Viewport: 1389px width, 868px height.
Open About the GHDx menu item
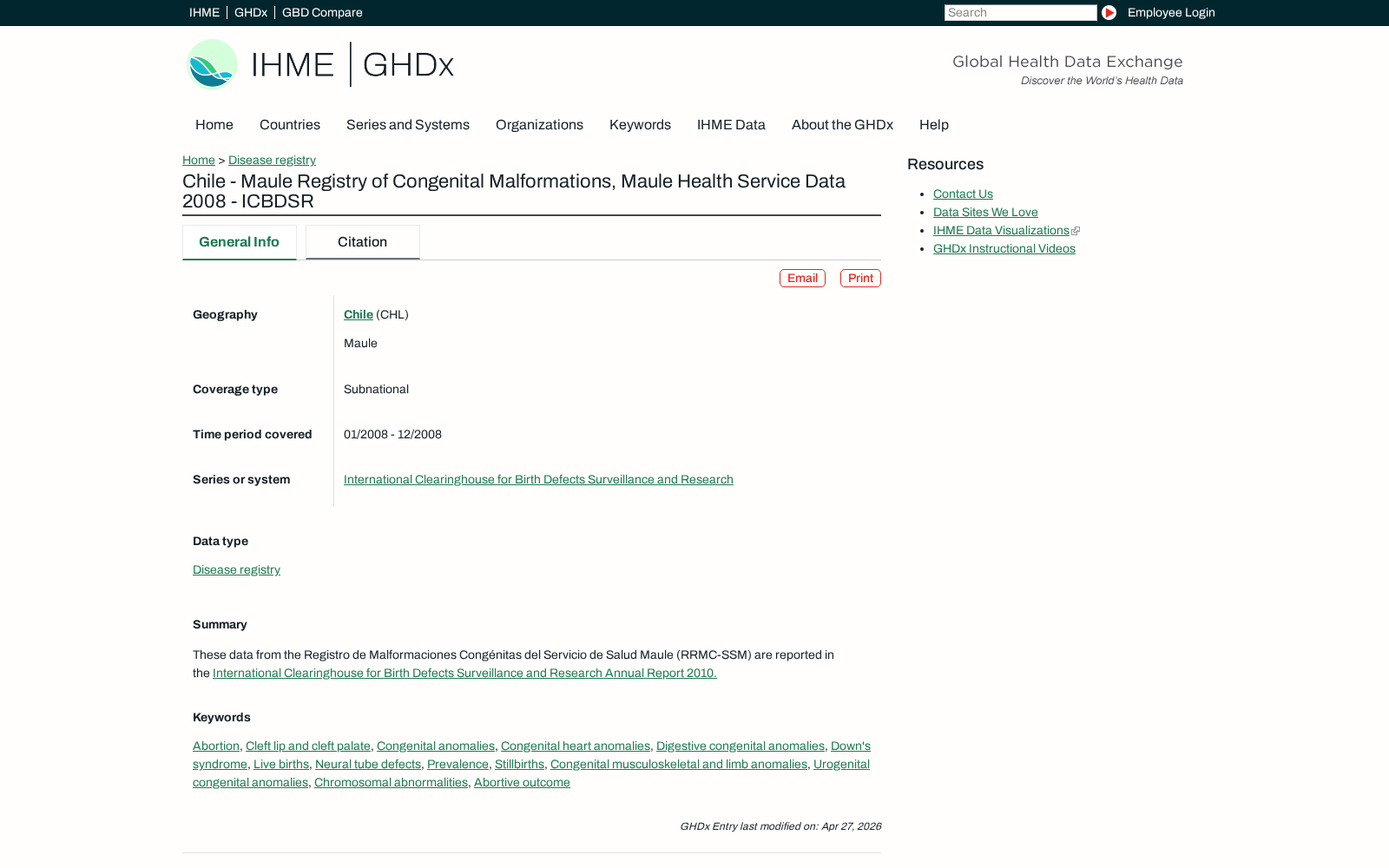click(842, 125)
